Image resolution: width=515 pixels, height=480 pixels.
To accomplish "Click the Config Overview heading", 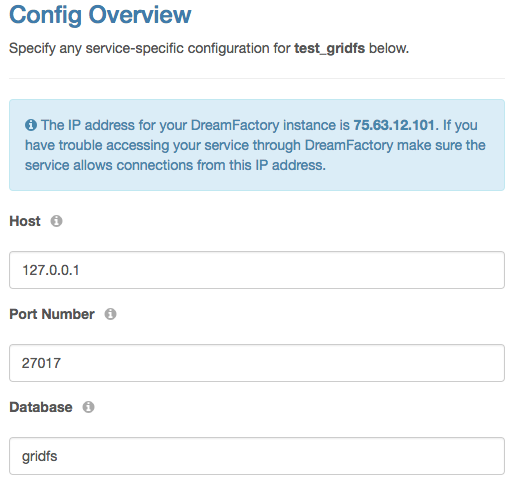I will [100, 15].
